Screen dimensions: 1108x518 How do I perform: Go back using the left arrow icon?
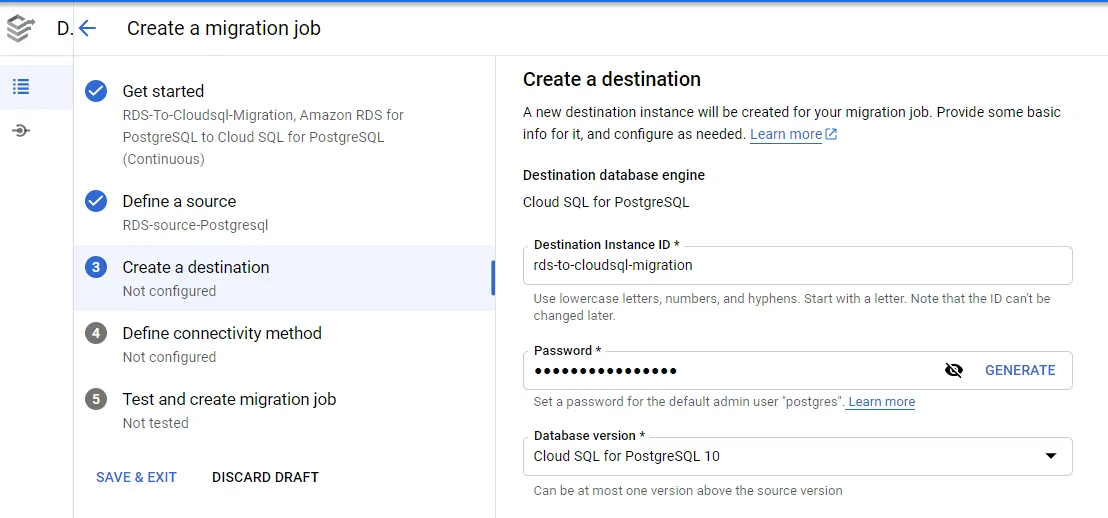[87, 28]
